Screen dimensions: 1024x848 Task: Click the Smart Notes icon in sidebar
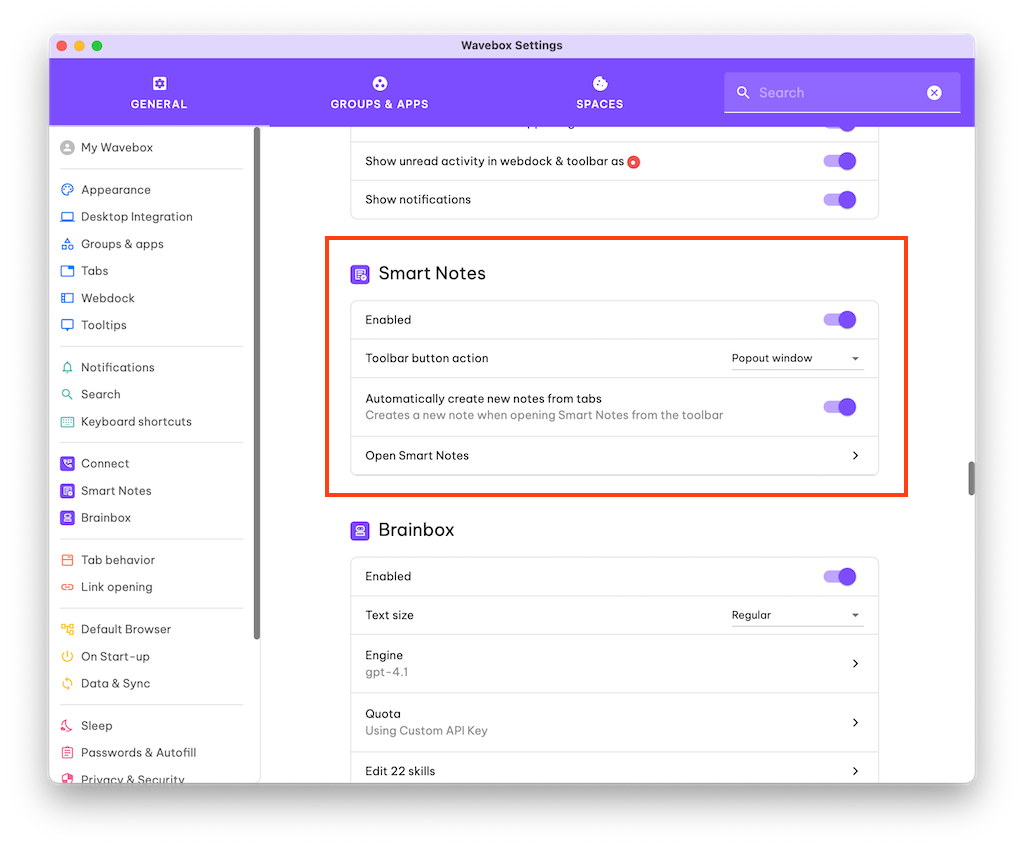coord(67,491)
